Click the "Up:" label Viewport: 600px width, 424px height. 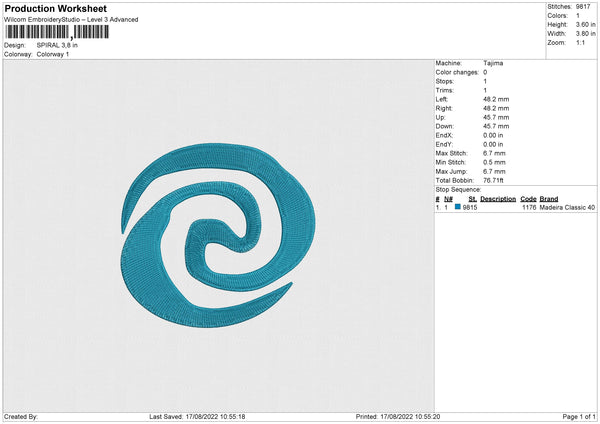(440, 117)
